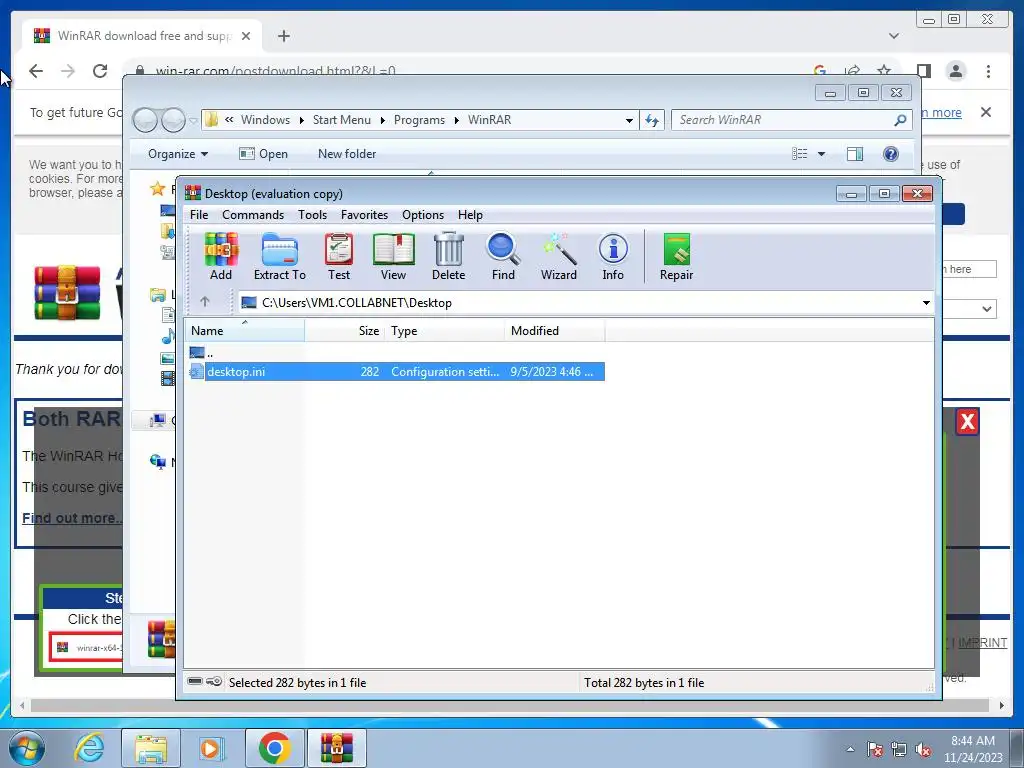Open the Chrome profile avatar

pos(956,71)
